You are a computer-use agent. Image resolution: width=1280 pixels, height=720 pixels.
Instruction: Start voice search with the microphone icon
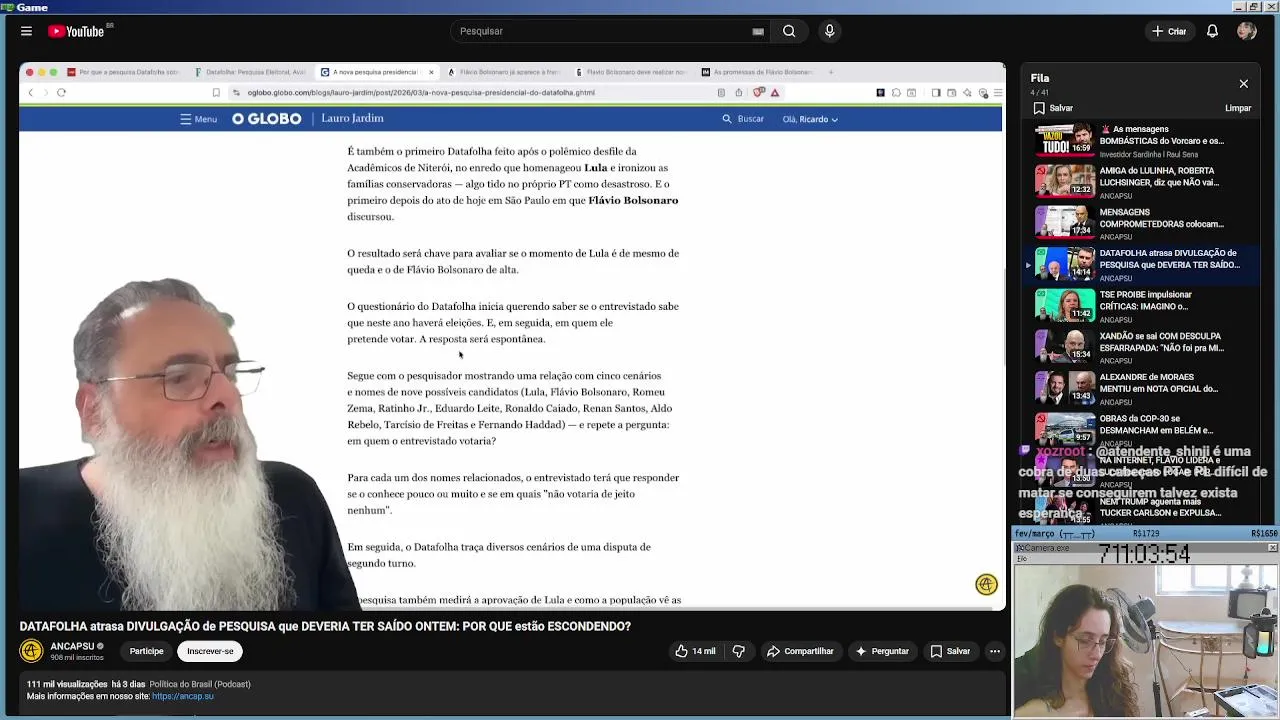coord(829,31)
